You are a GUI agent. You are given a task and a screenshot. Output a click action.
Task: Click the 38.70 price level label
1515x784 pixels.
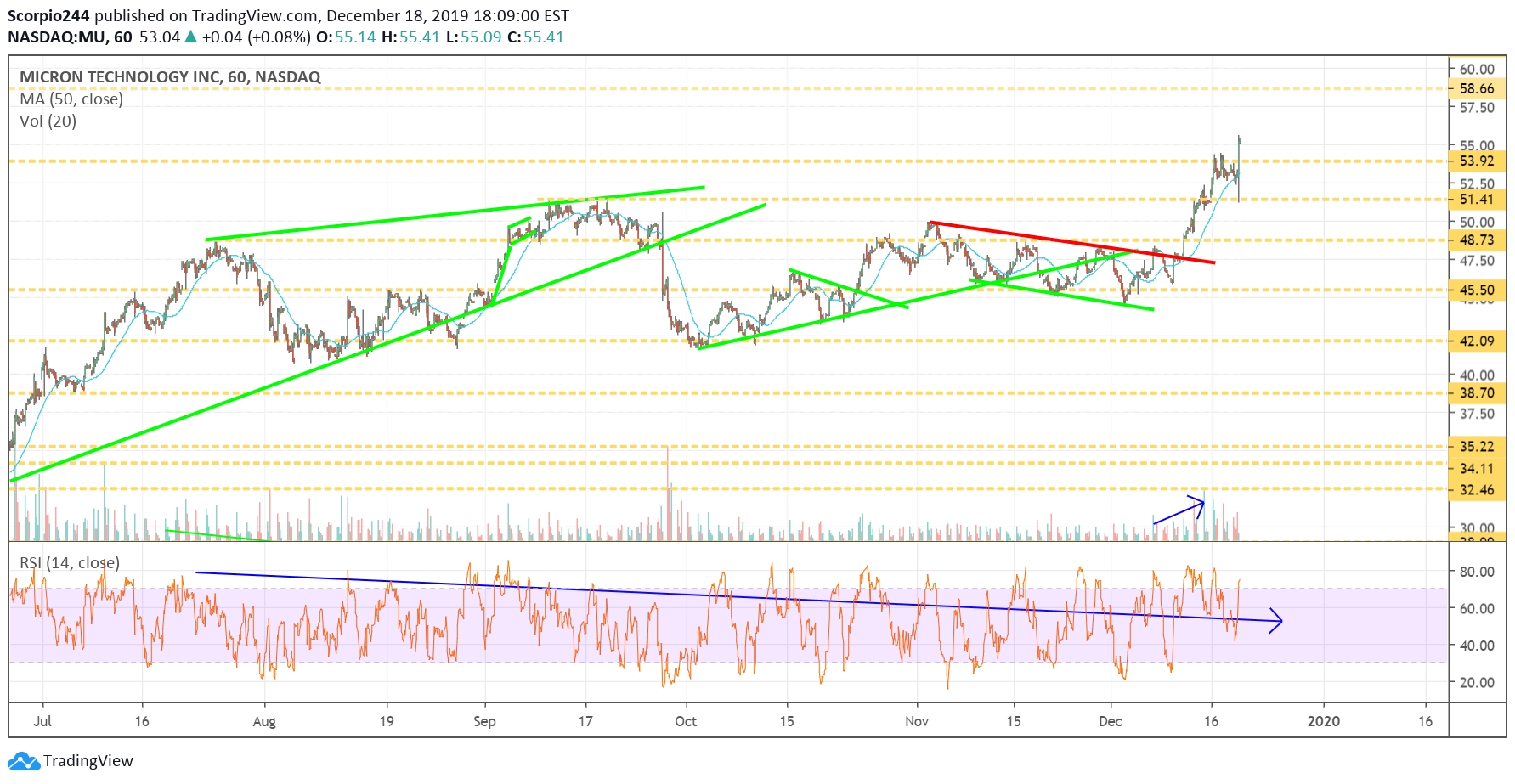(1477, 392)
